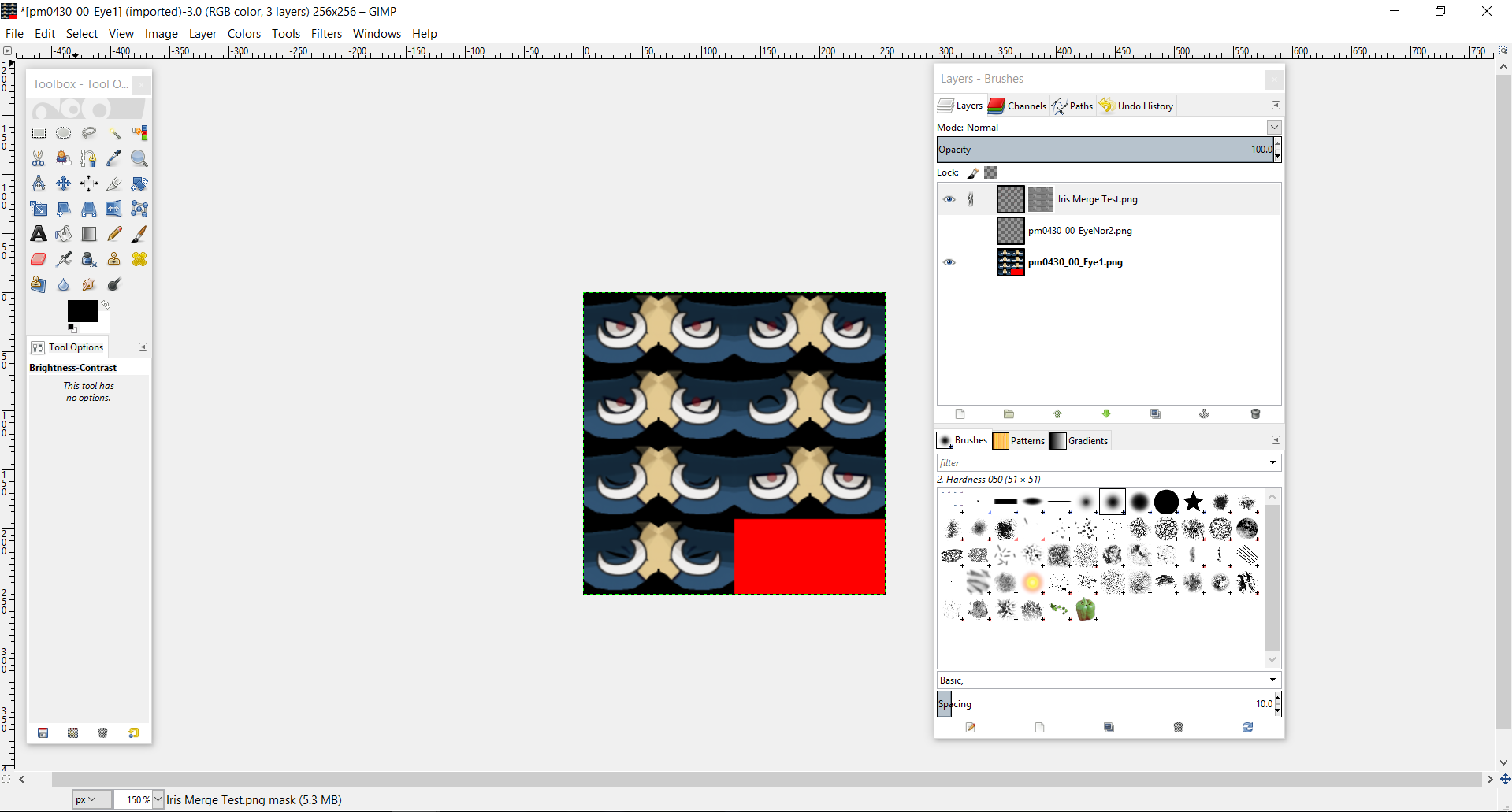Toggle the lock pixels brush icon
This screenshot has height=812, width=1512.
point(973,172)
